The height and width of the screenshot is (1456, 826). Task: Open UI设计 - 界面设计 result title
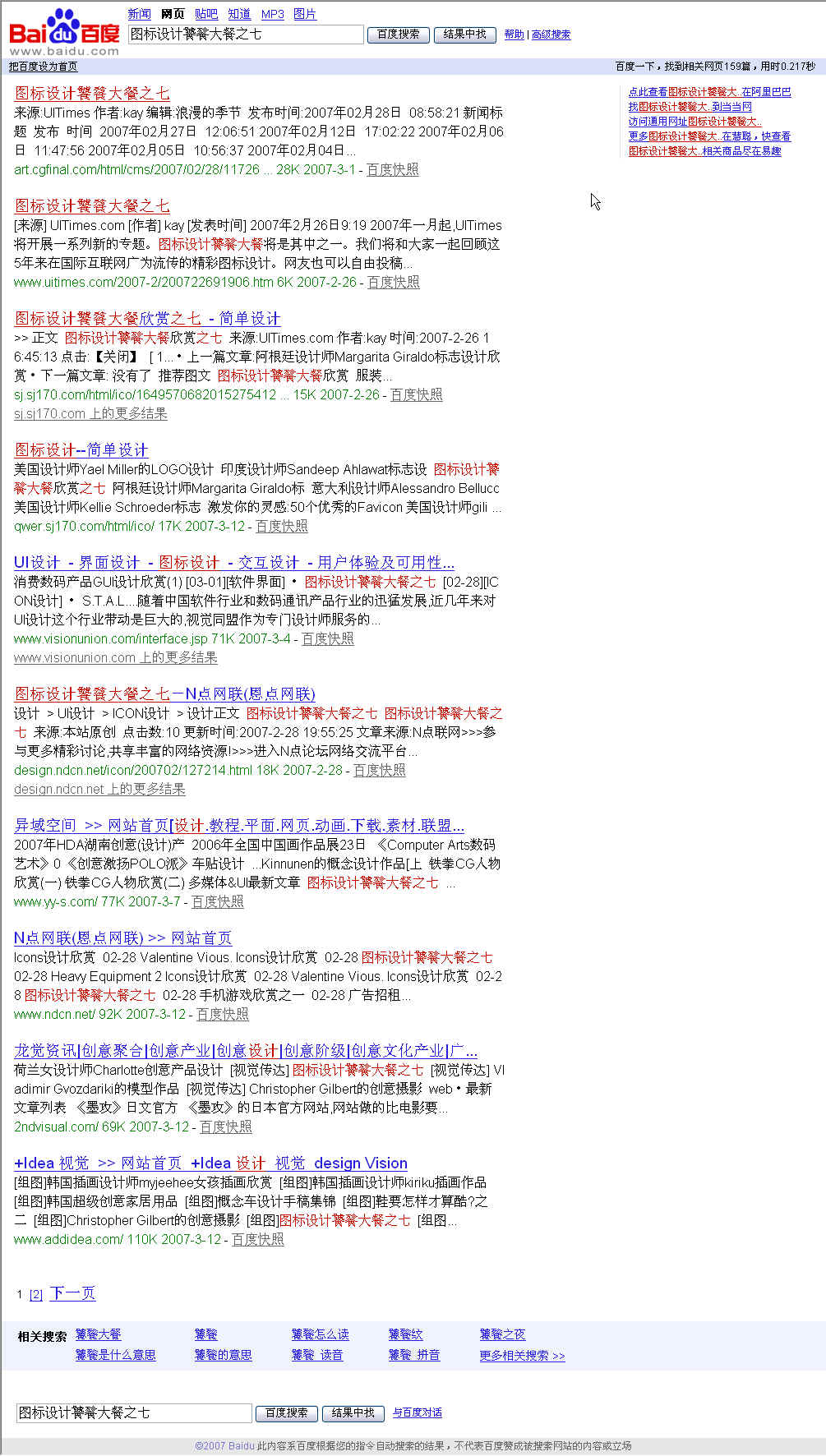[234, 562]
